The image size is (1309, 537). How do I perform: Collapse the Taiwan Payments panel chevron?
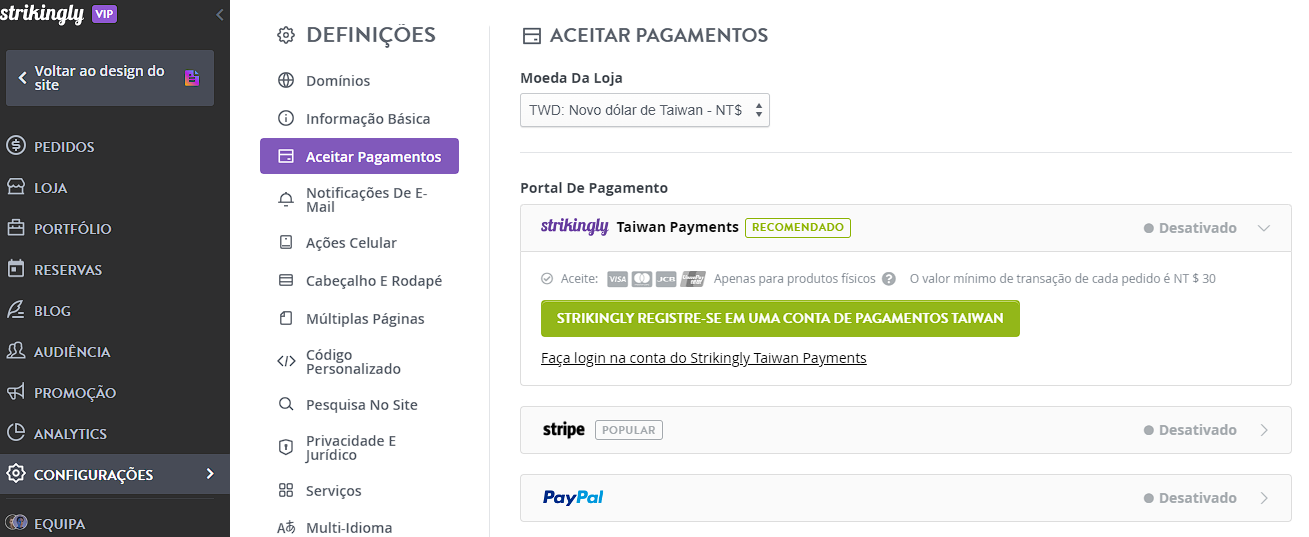point(1264,228)
